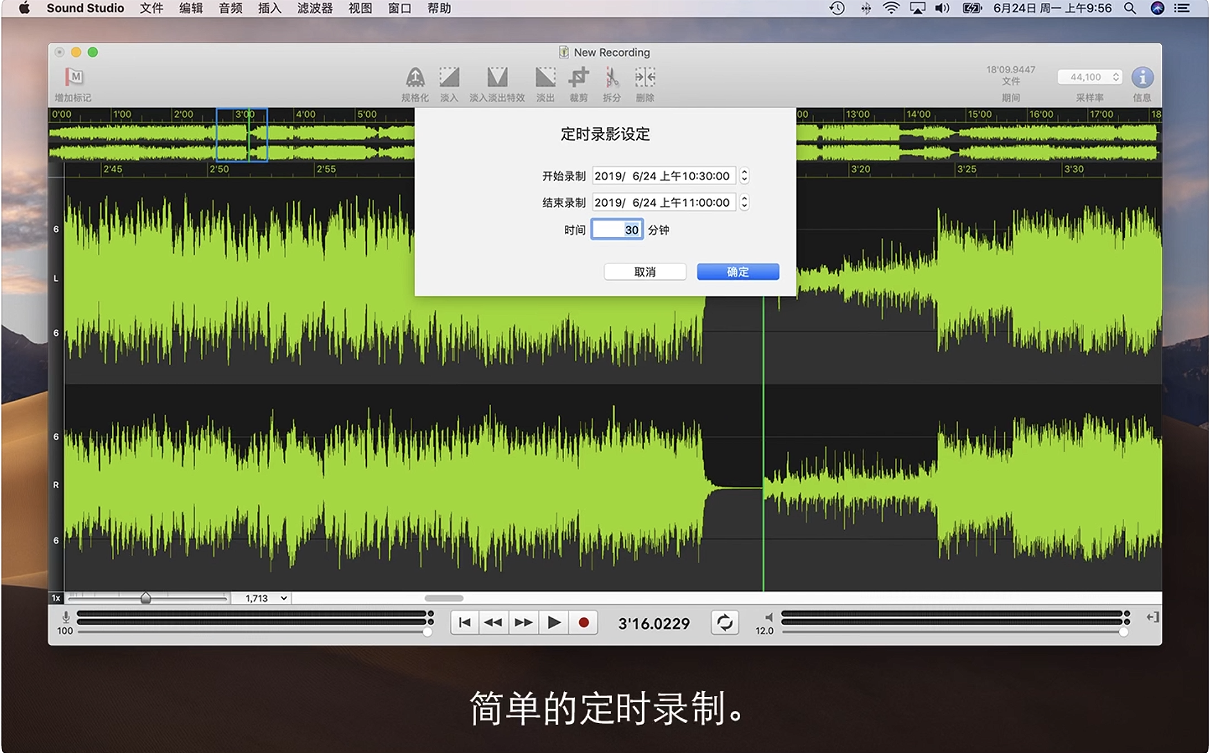
Task: Click the Crop (裁剪) toolbar icon
Action: (x=578, y=78)
